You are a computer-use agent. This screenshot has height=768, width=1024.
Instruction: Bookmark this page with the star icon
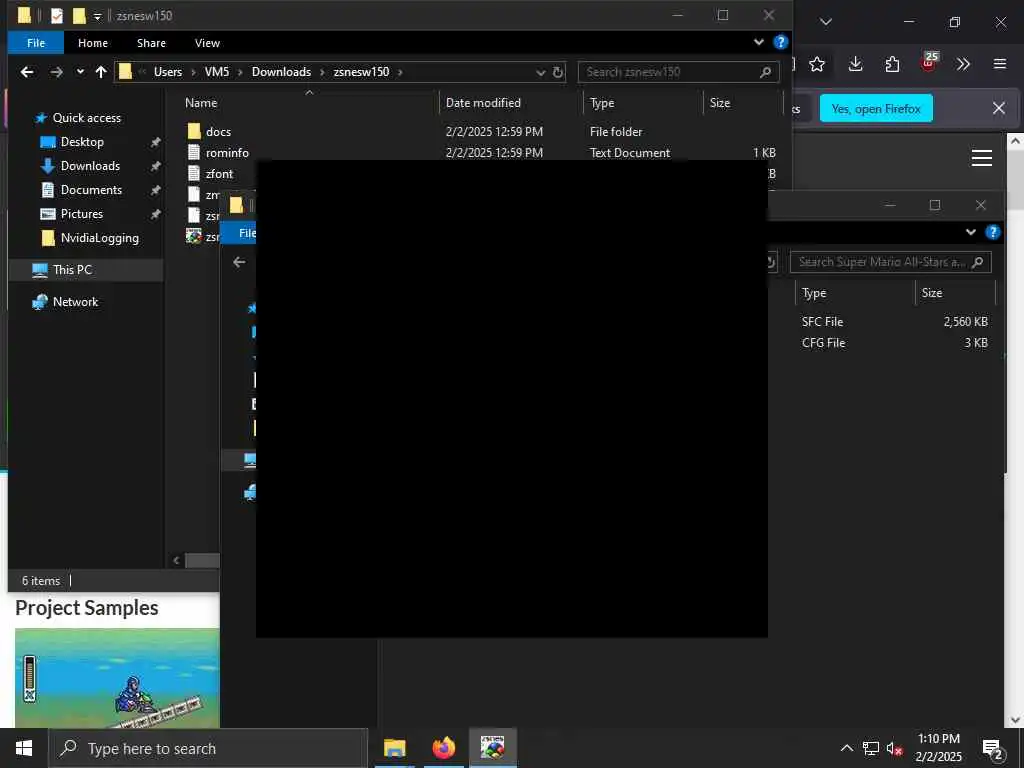click(x=817, y=64)
